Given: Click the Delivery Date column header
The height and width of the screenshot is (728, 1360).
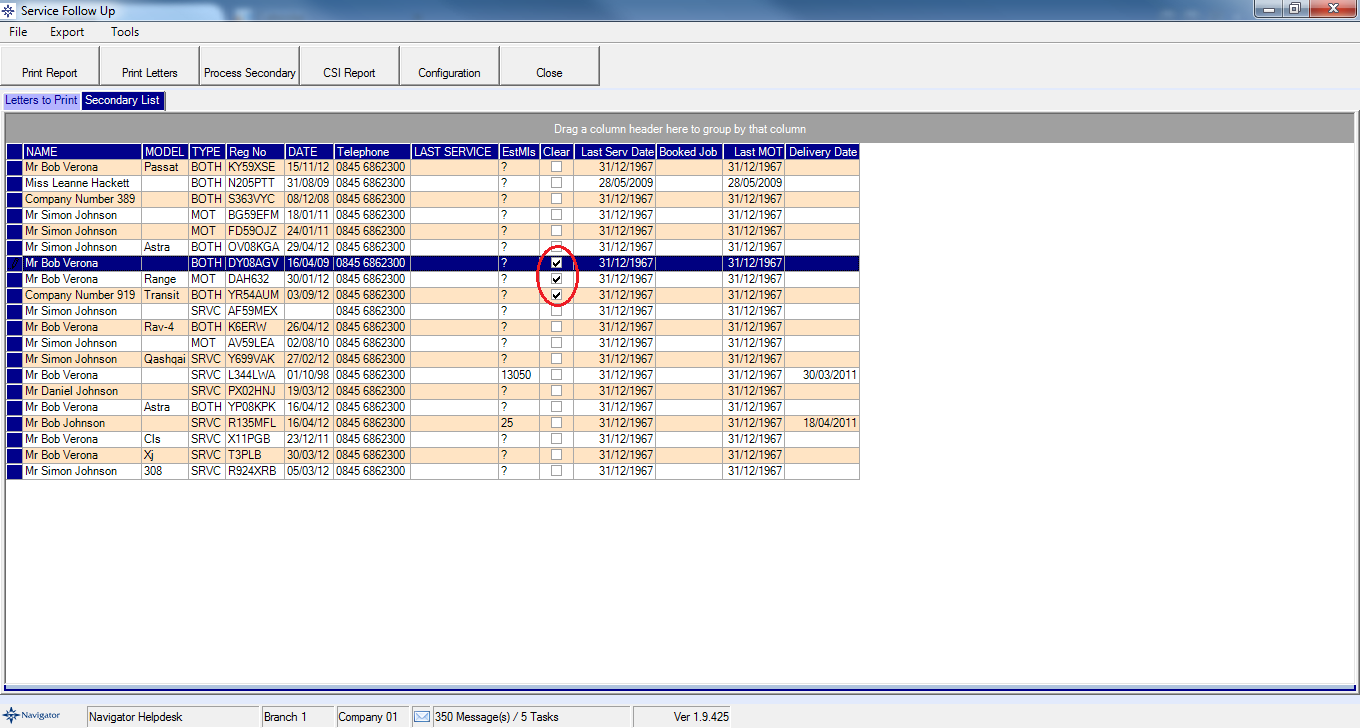Looking at the screenshot, I should 822,152.
